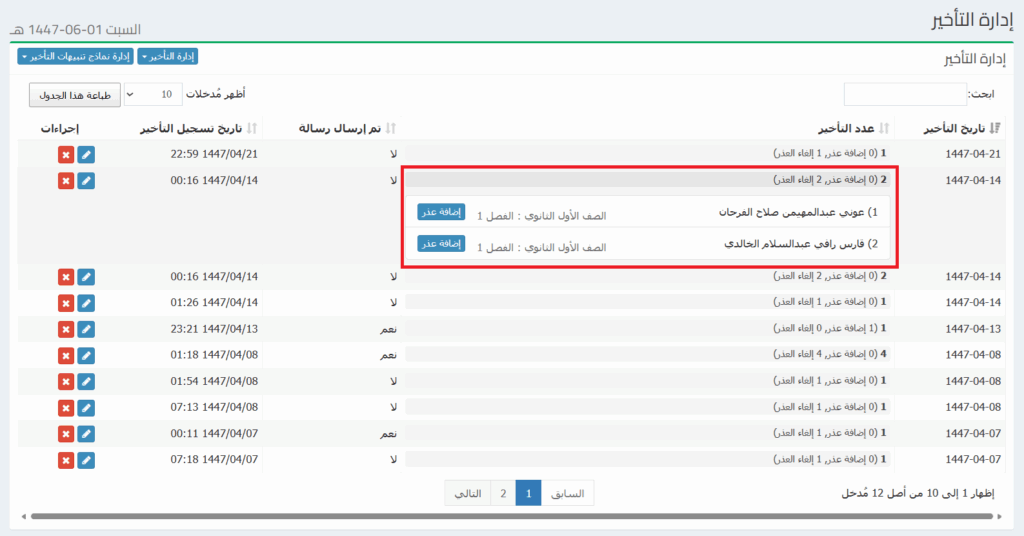Click the horizontal scrollbar at the table bottom

512,517
